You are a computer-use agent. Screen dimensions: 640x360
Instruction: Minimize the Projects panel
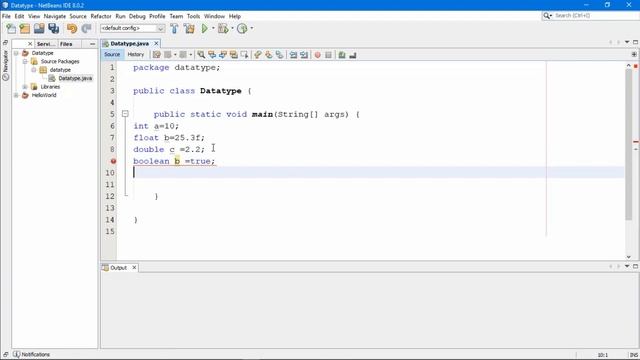tap(92, 44)
